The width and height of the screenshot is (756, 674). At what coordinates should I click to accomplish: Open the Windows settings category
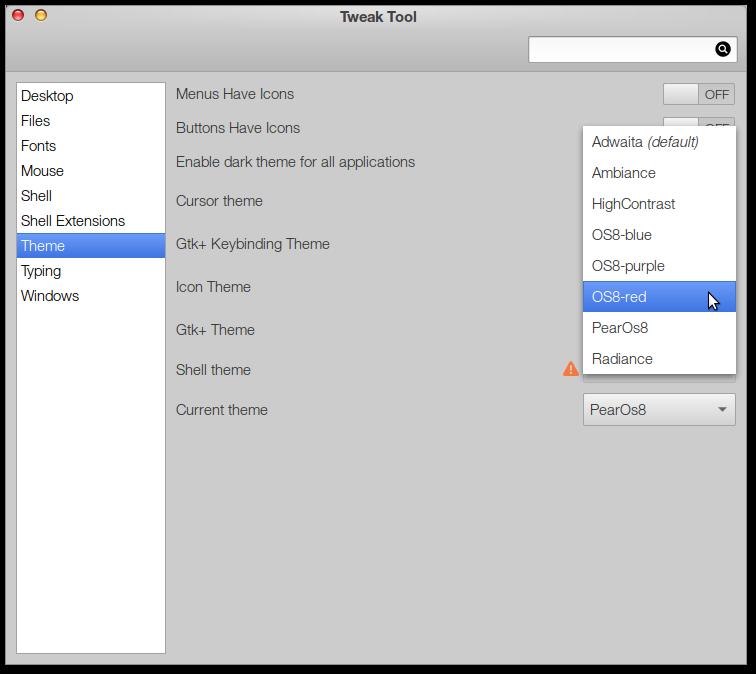pyautogui.click(x=50, y=296)
